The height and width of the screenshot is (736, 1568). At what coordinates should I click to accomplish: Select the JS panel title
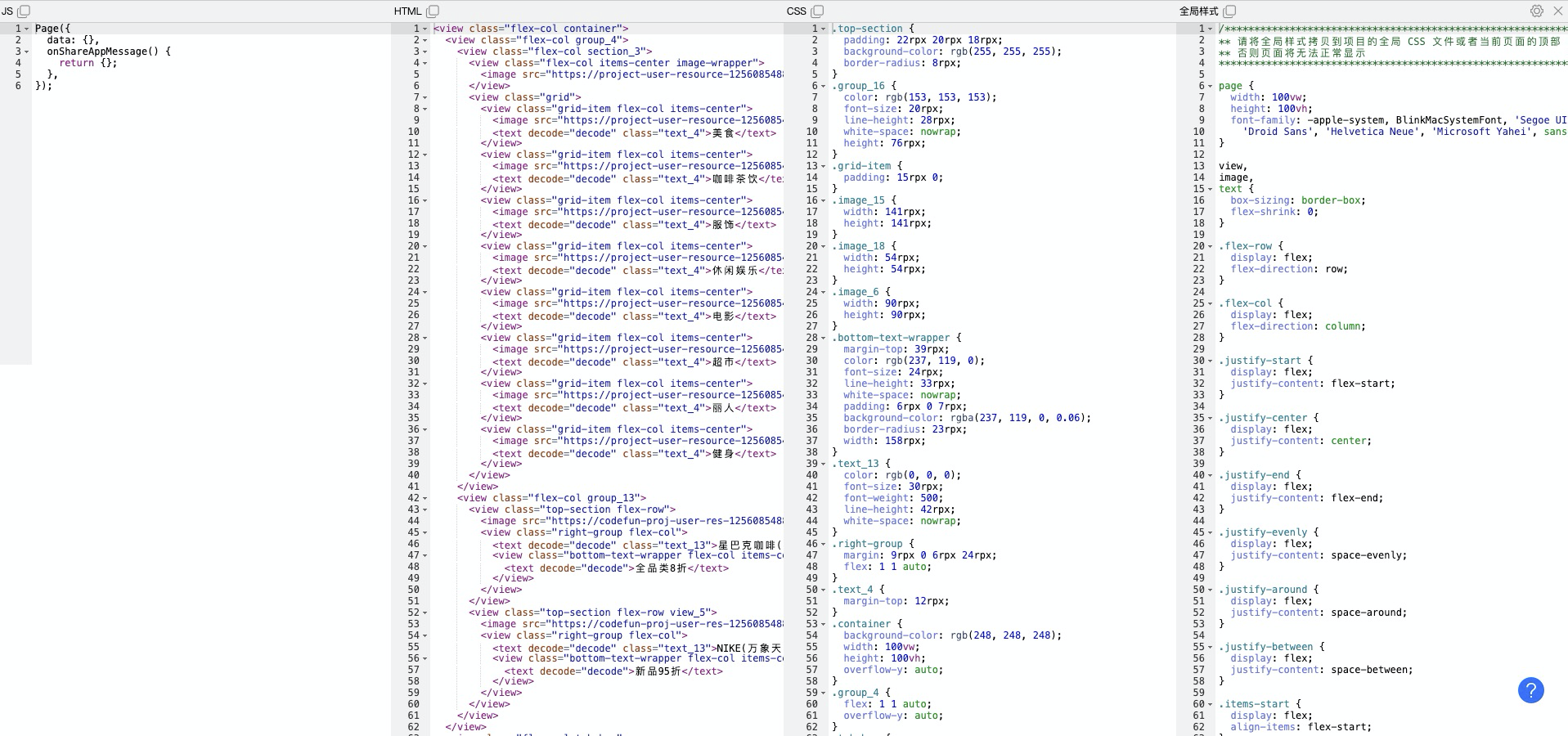click(x=7, y=11)
